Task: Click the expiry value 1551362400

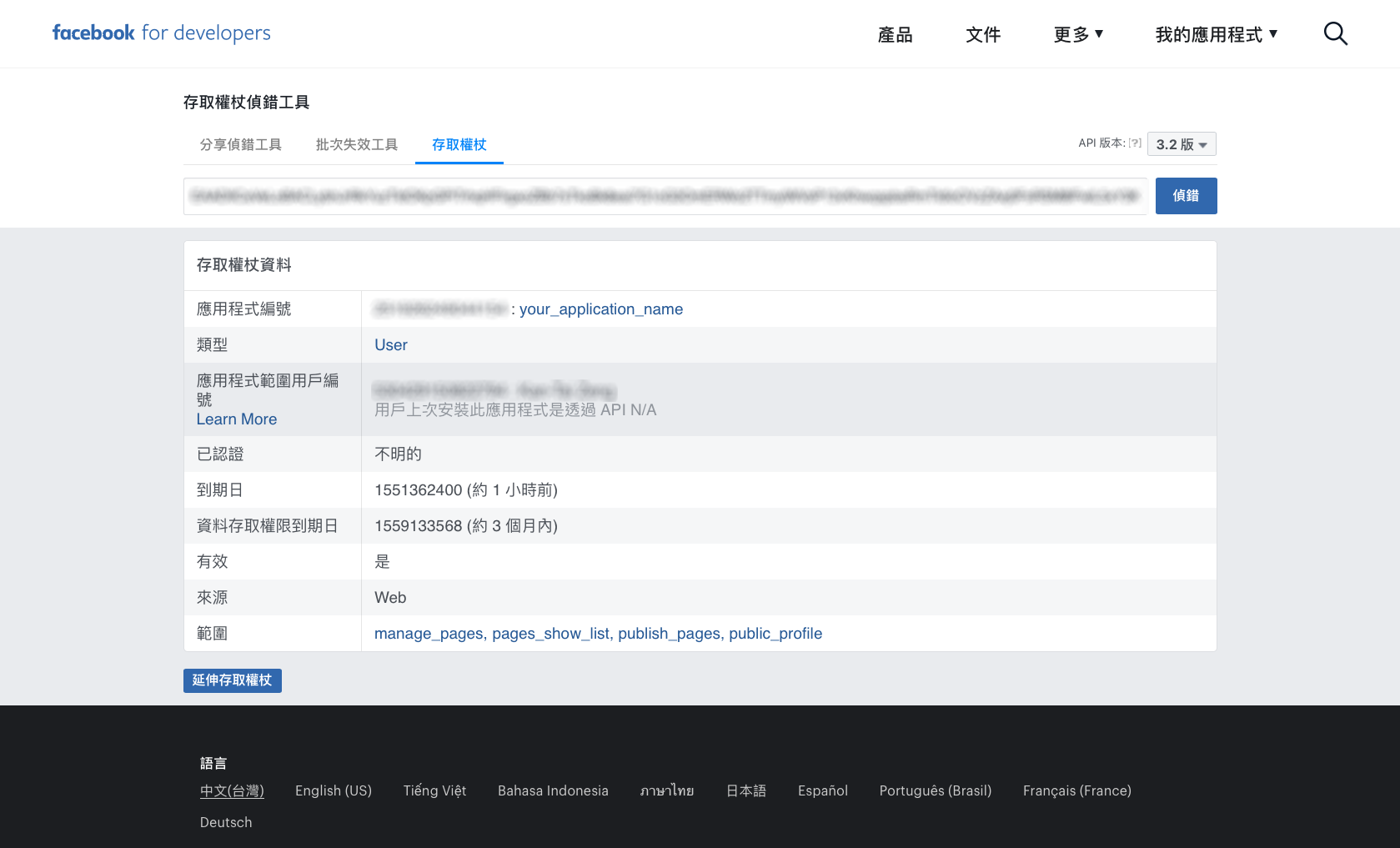Action: coord(418,490)
